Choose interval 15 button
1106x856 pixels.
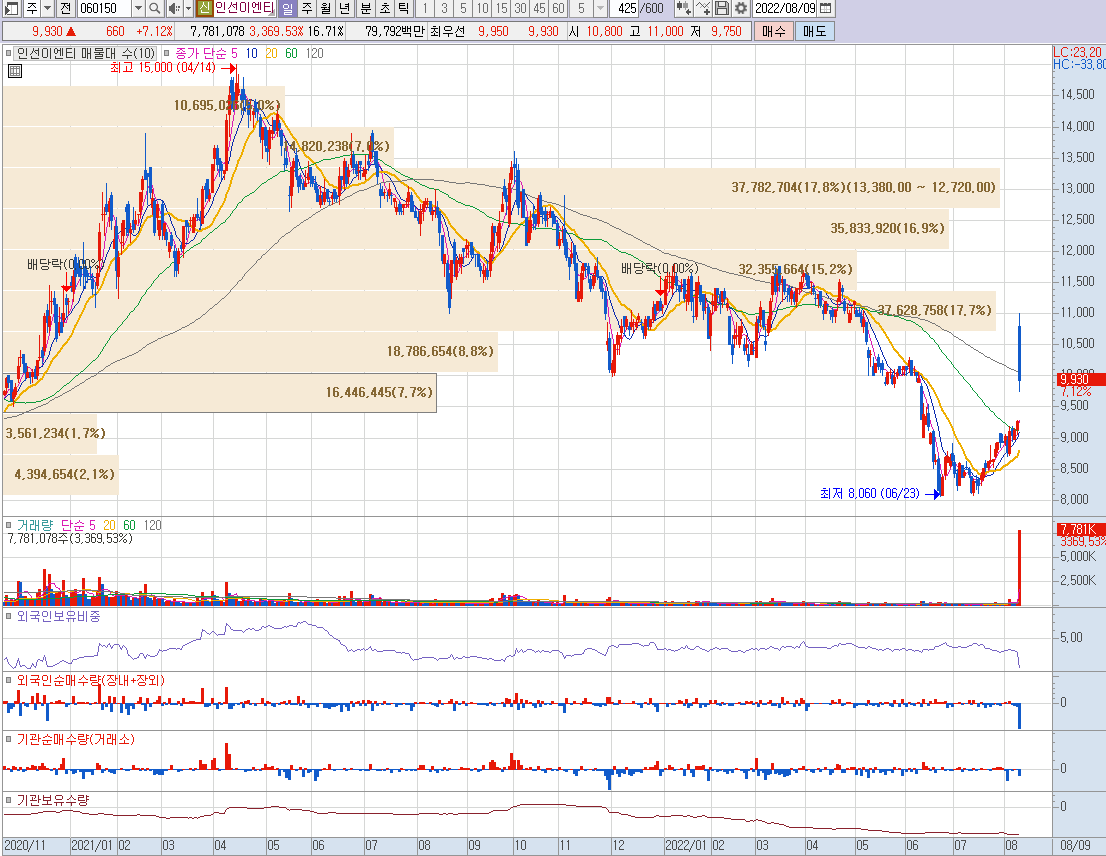[x=501, y=8]
